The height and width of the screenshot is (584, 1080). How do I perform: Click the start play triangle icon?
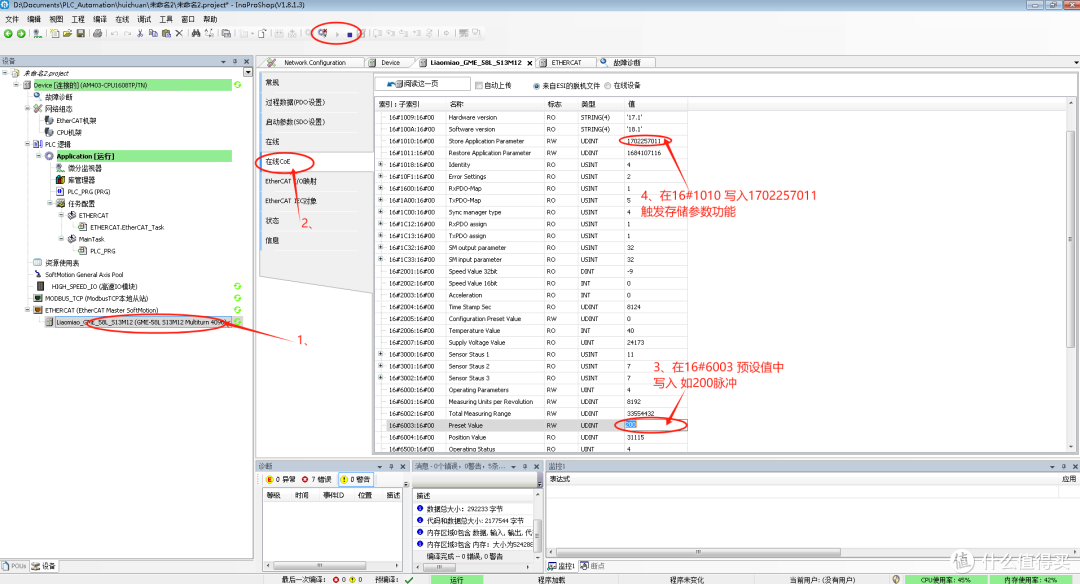pos(338,34)
